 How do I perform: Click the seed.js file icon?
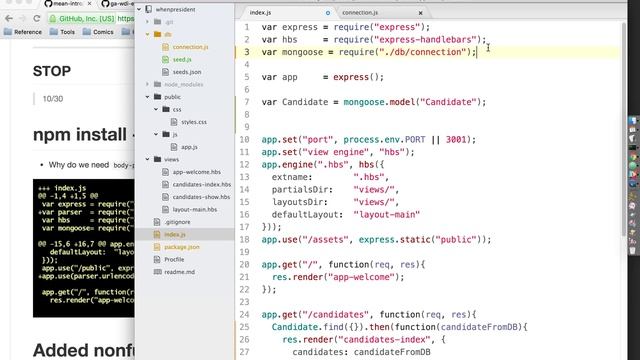[x=165, y=59]
